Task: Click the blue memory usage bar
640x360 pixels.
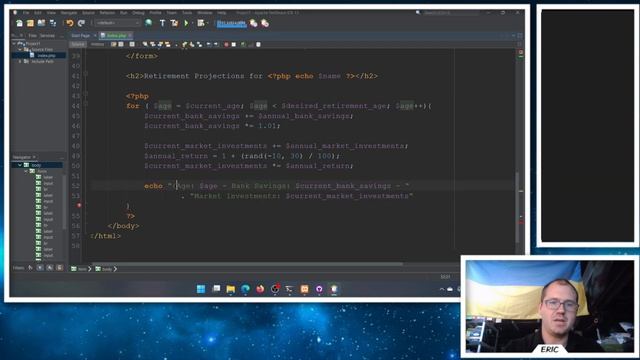Action: (x=231, y=23)
